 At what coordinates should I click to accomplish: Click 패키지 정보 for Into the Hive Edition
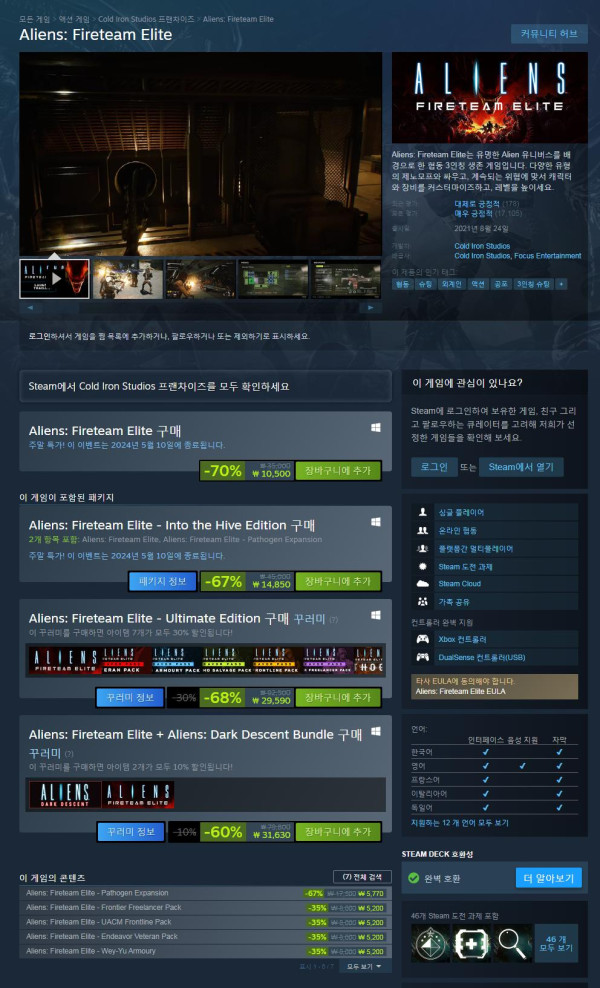162,582
